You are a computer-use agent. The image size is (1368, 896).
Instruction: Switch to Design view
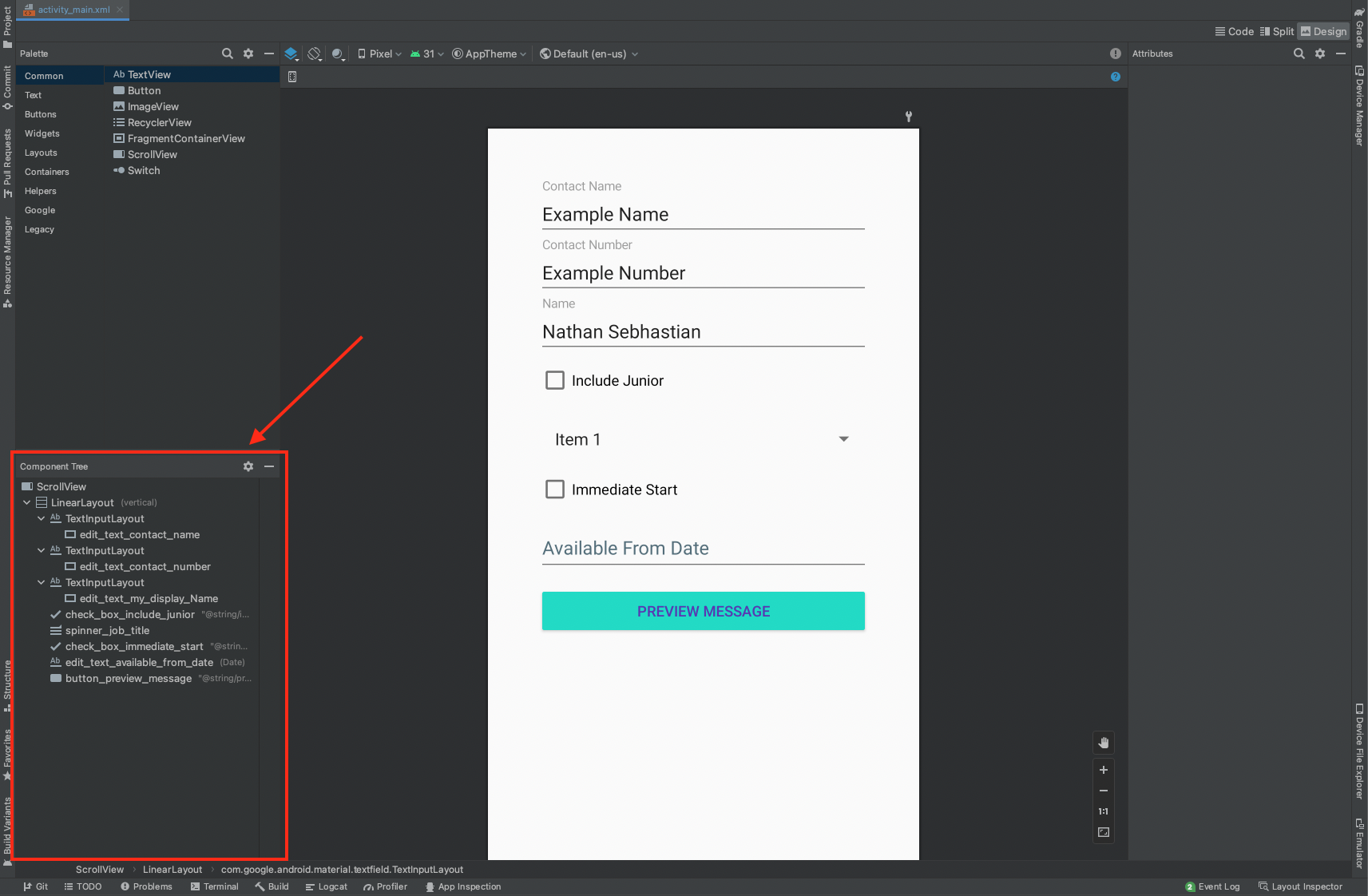[1323, 31]
